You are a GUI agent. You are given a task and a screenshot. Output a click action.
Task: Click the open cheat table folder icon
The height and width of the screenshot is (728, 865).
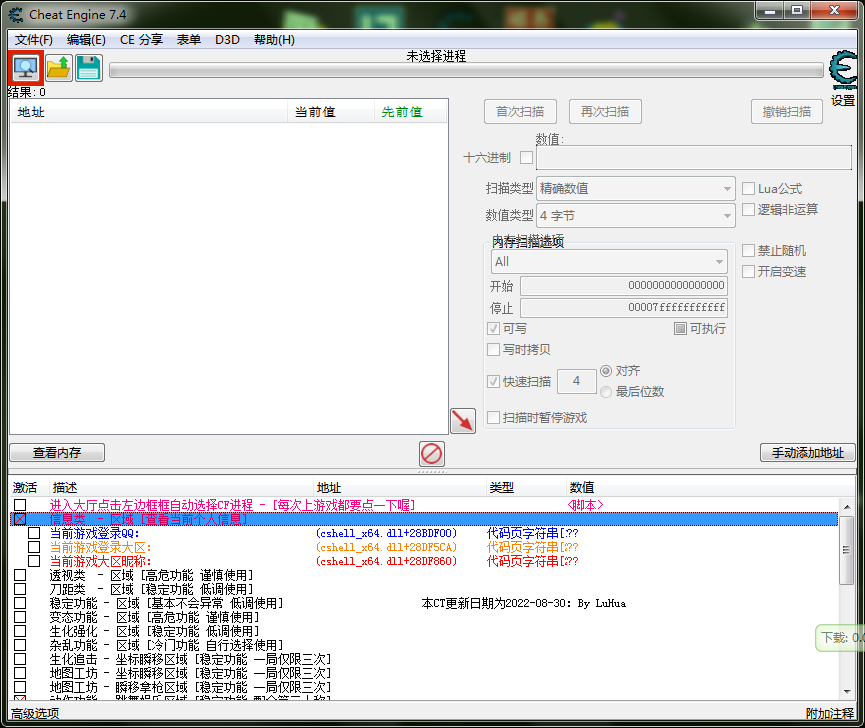(x=58, y=68)
